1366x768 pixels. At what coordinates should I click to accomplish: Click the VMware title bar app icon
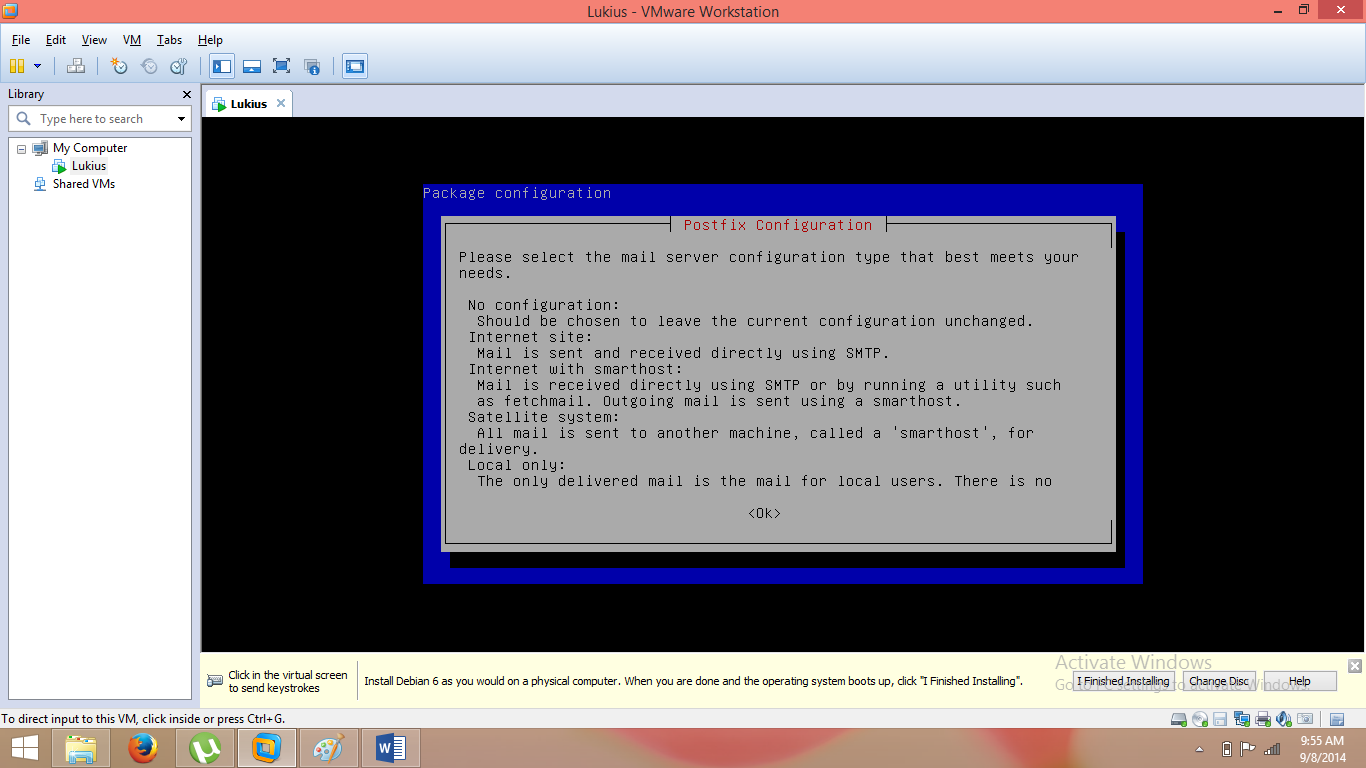tap(10, 11)
